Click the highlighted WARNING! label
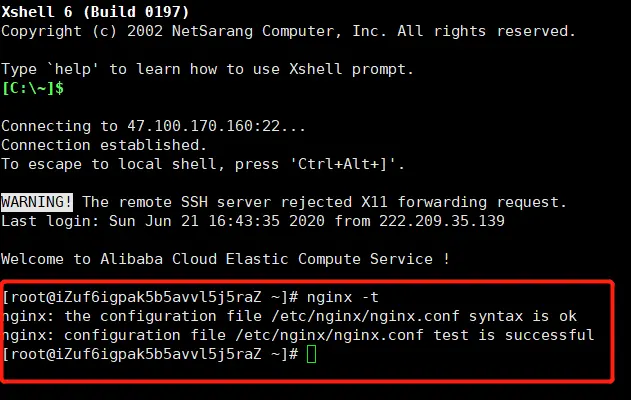 point(37,202)
